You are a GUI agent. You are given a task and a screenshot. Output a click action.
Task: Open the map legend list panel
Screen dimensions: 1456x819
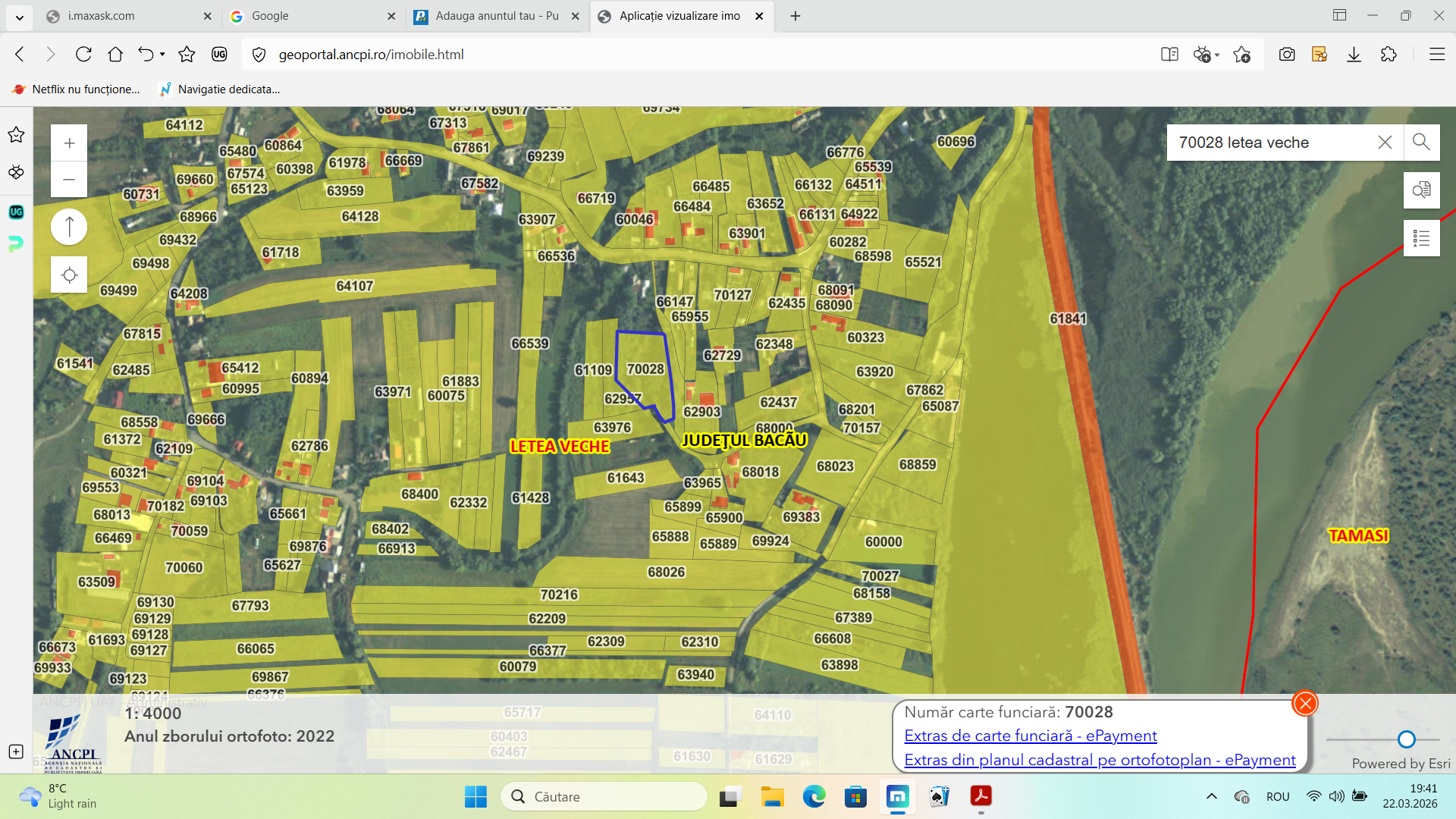click(1421, 239)
